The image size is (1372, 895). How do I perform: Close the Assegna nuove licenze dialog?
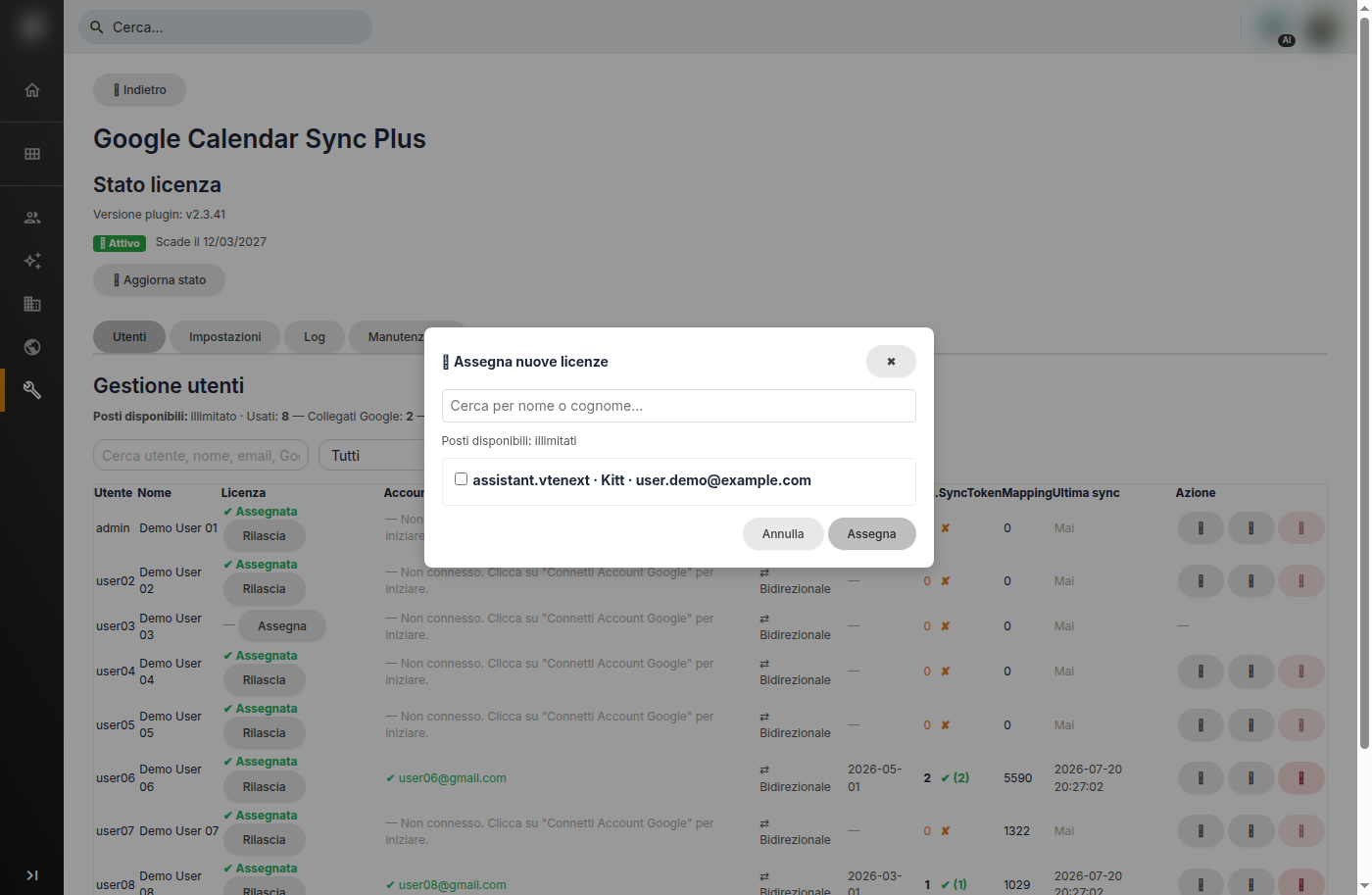[891, 362]
